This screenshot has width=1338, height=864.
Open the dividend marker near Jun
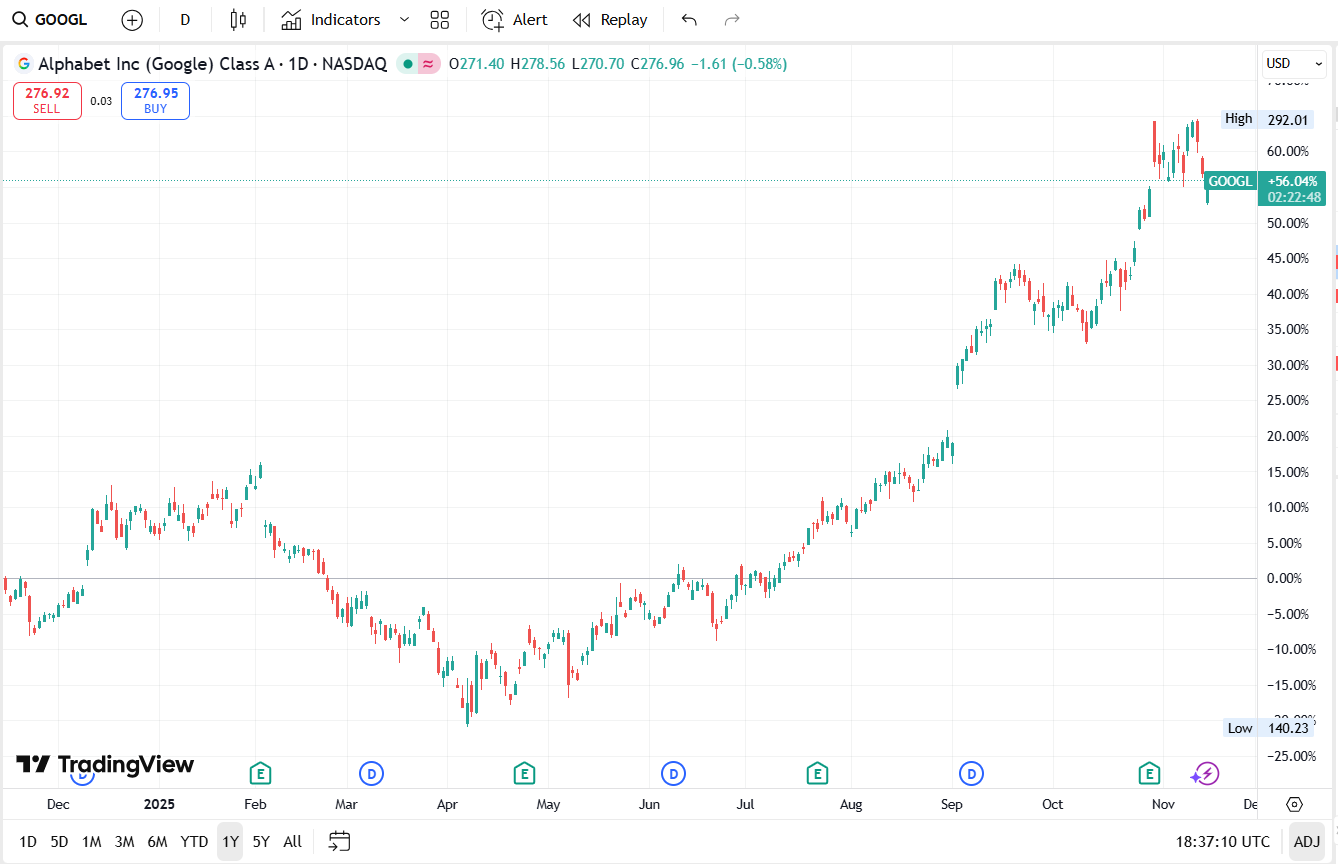[x=673, y=773]
